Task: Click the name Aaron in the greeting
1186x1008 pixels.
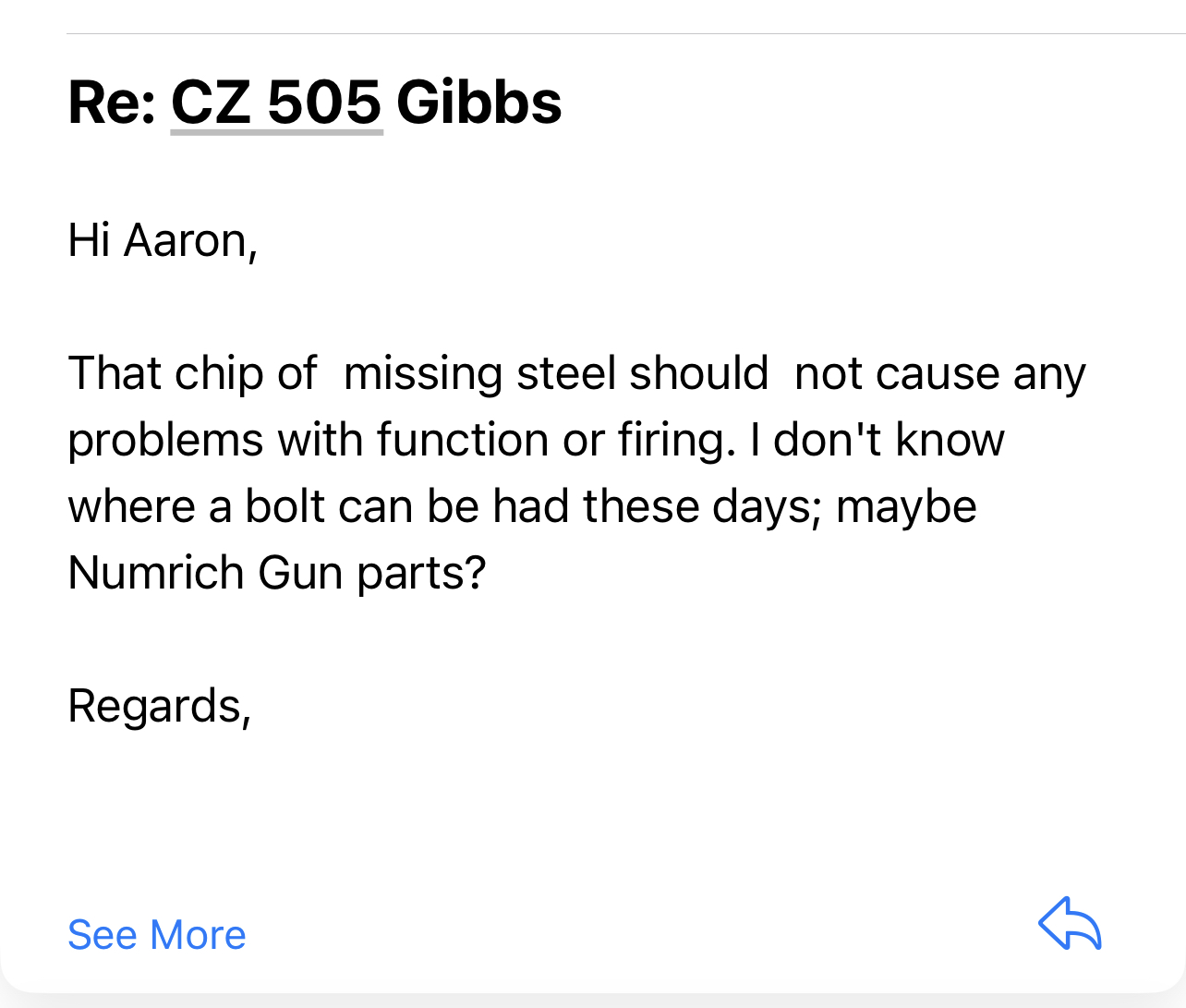Action: click(x=189, y=241)
